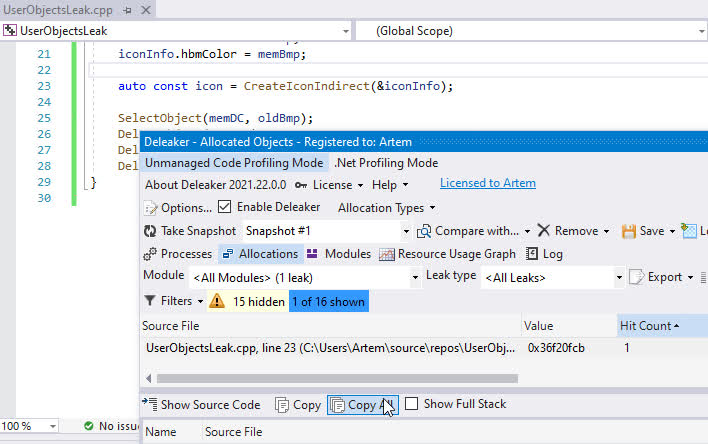Select the UserObjectsLeak.cpp line 23 row

(424, 348)
